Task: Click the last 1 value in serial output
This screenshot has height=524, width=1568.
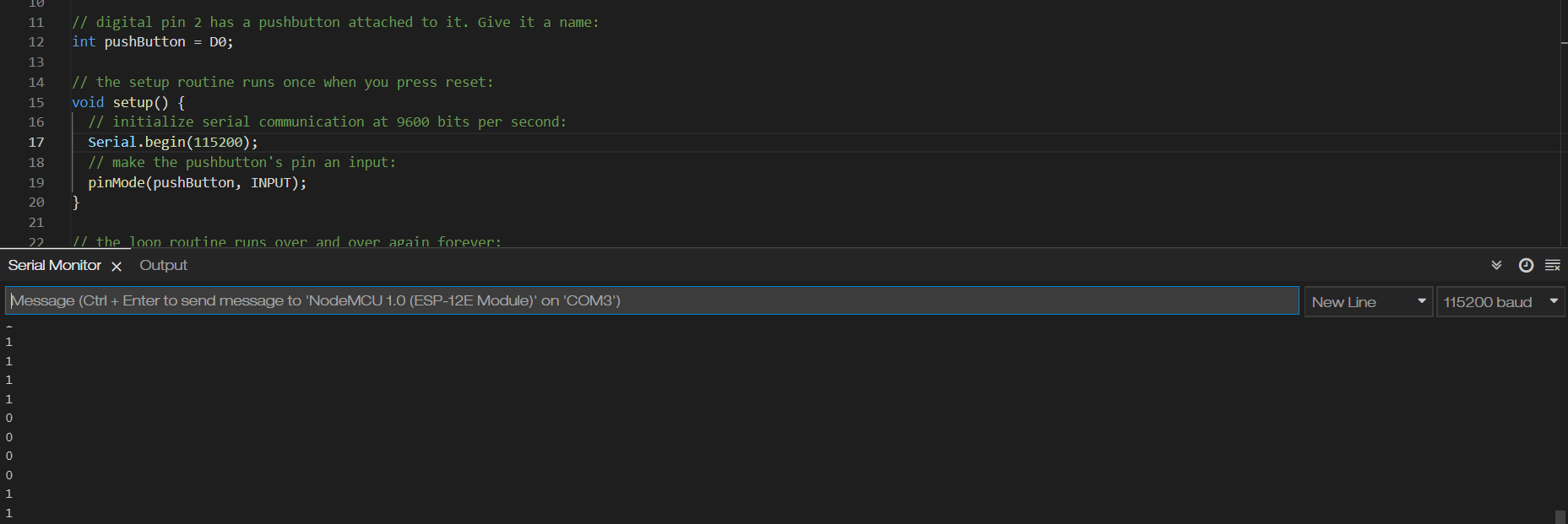Action: pos(9,513)
